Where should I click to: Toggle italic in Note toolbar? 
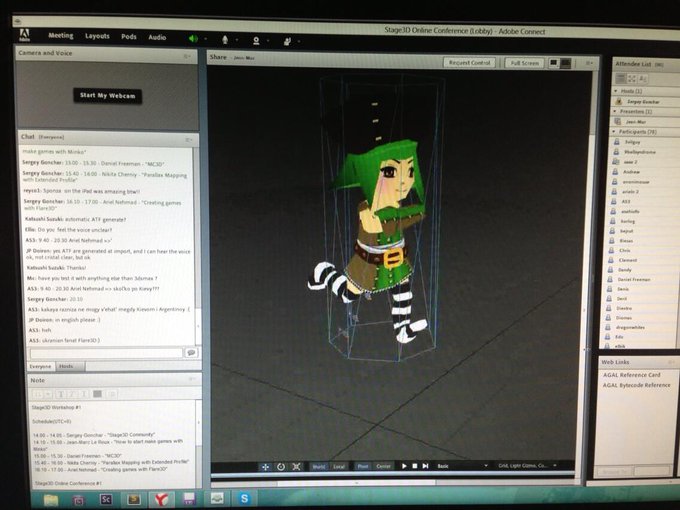72,394
